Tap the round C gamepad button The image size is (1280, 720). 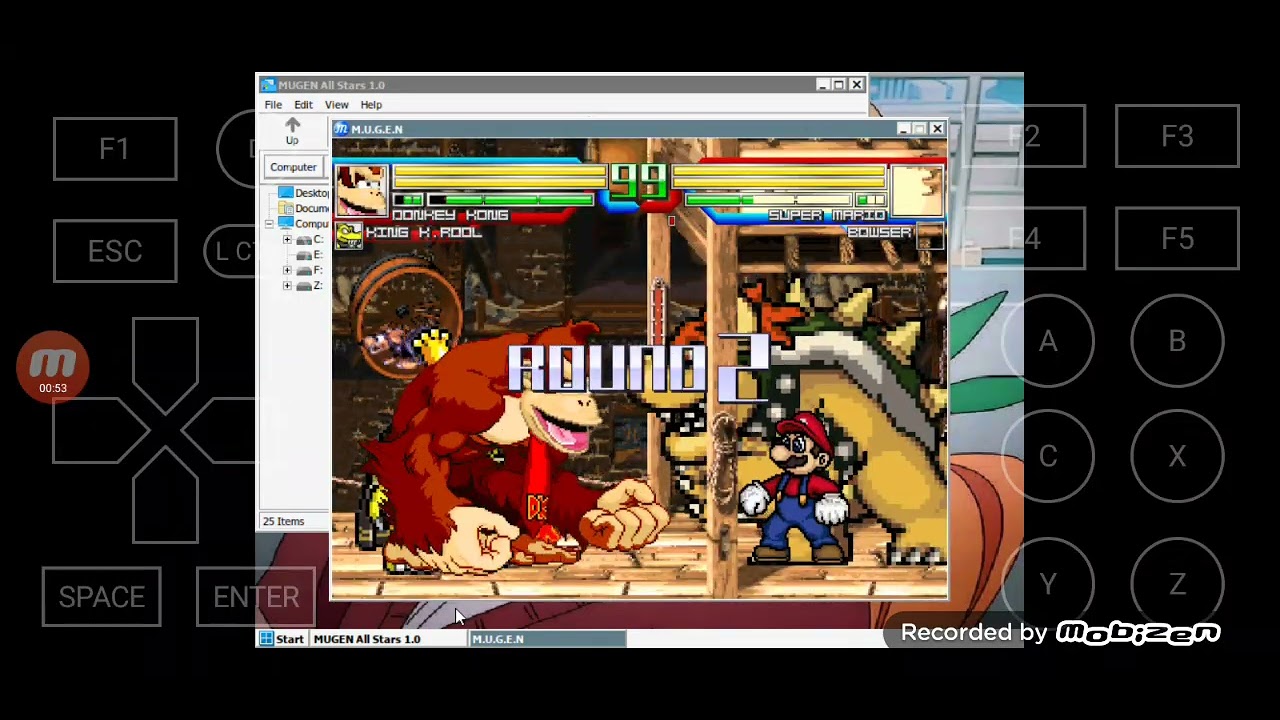pos(1047,456)
